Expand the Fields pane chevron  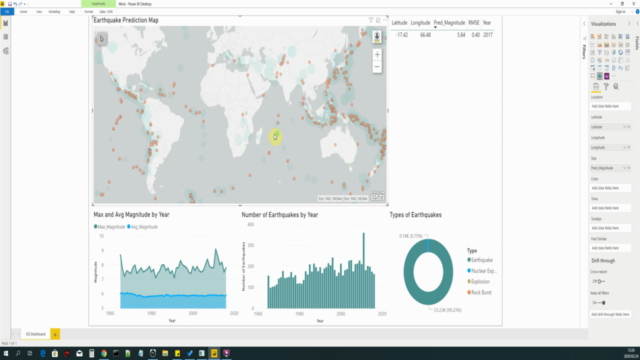pyautogui.click(x=637, y=24)
